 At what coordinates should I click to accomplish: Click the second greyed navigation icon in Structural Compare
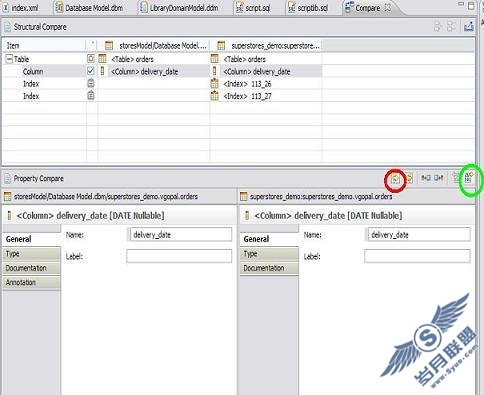click(x=451, y=26)
